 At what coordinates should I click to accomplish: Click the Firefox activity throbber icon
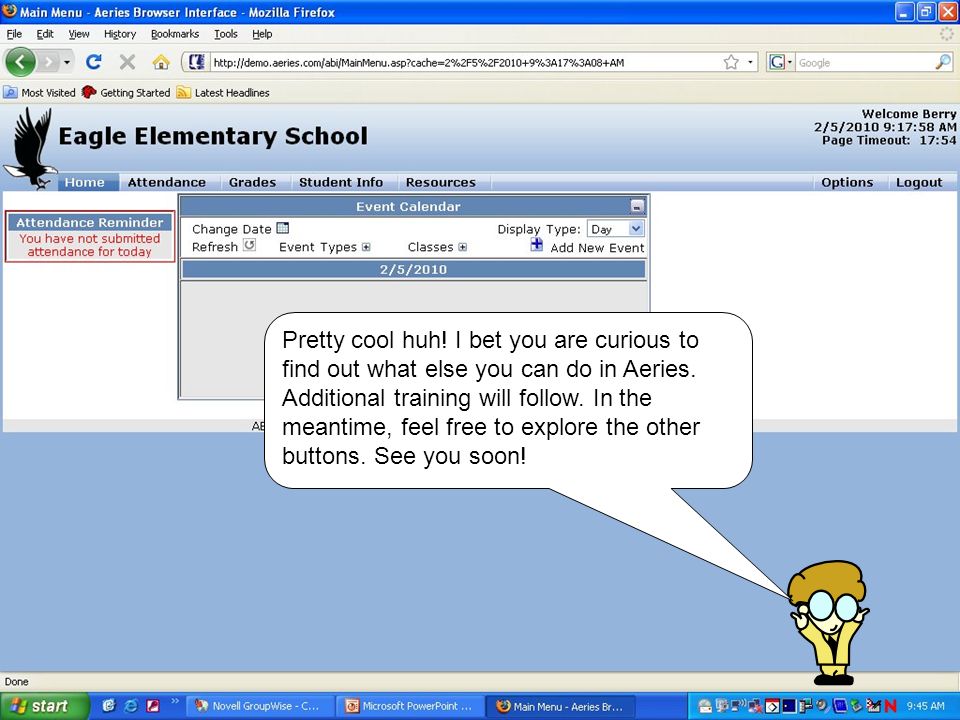tap(946, 34)
